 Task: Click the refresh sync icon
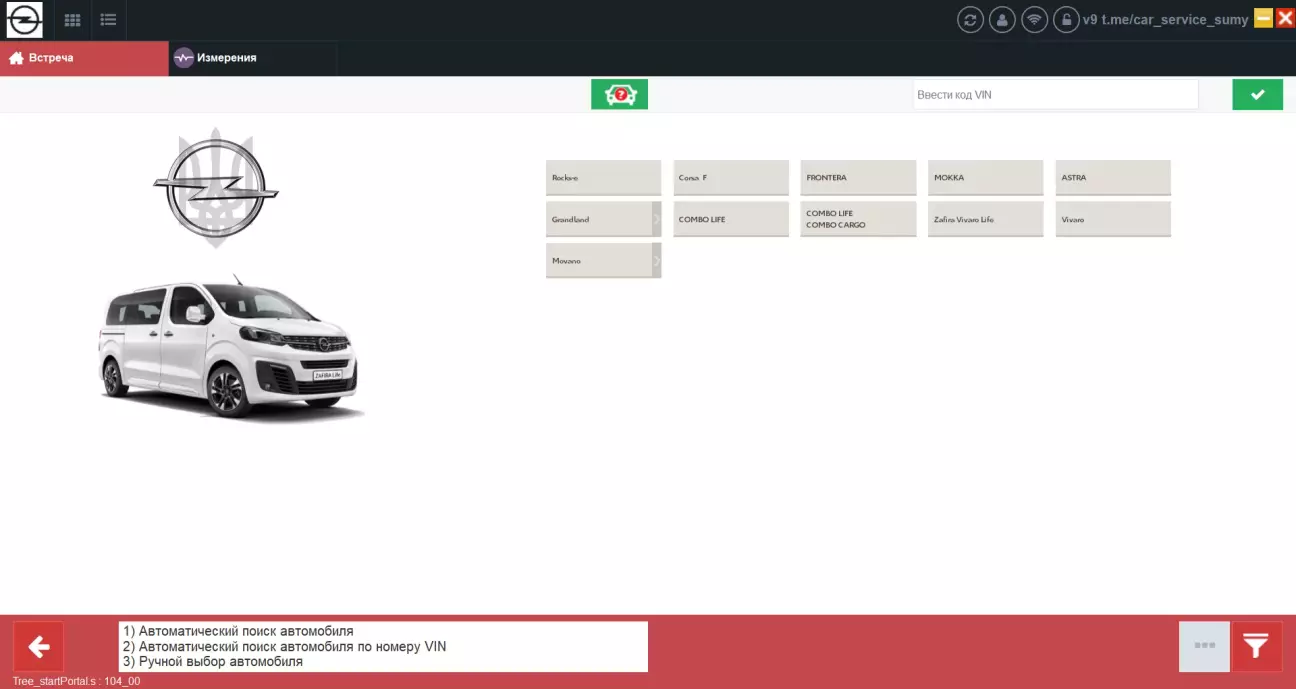tap(970, 20)
